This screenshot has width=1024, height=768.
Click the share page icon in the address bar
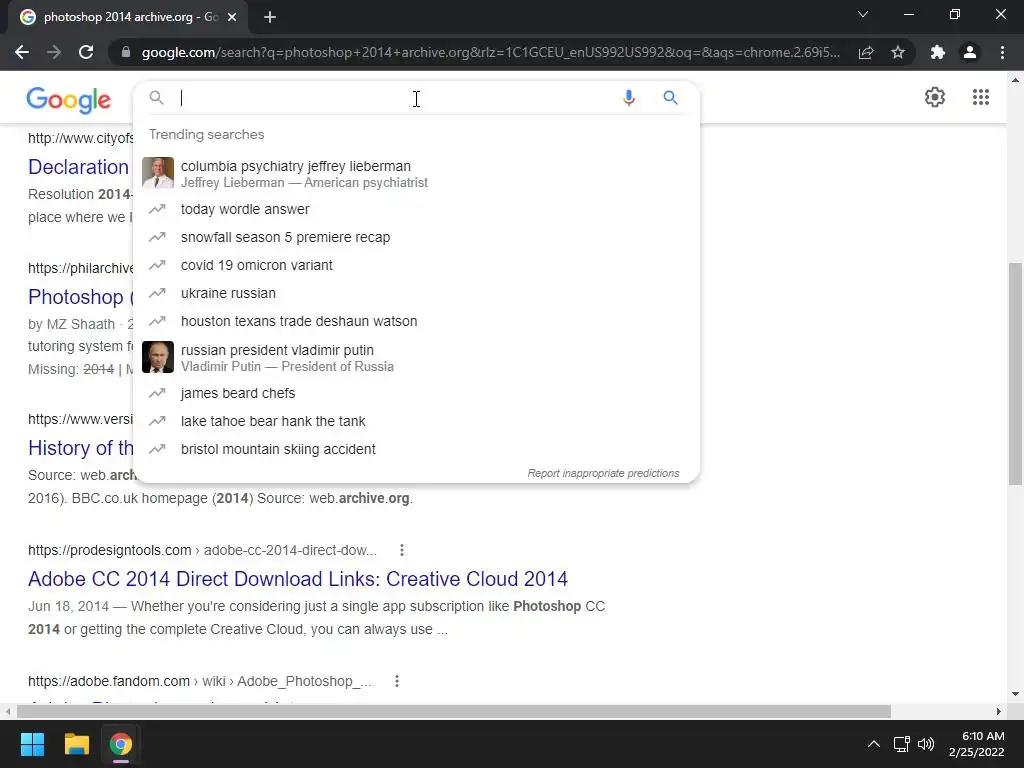(x=866, y=52)
